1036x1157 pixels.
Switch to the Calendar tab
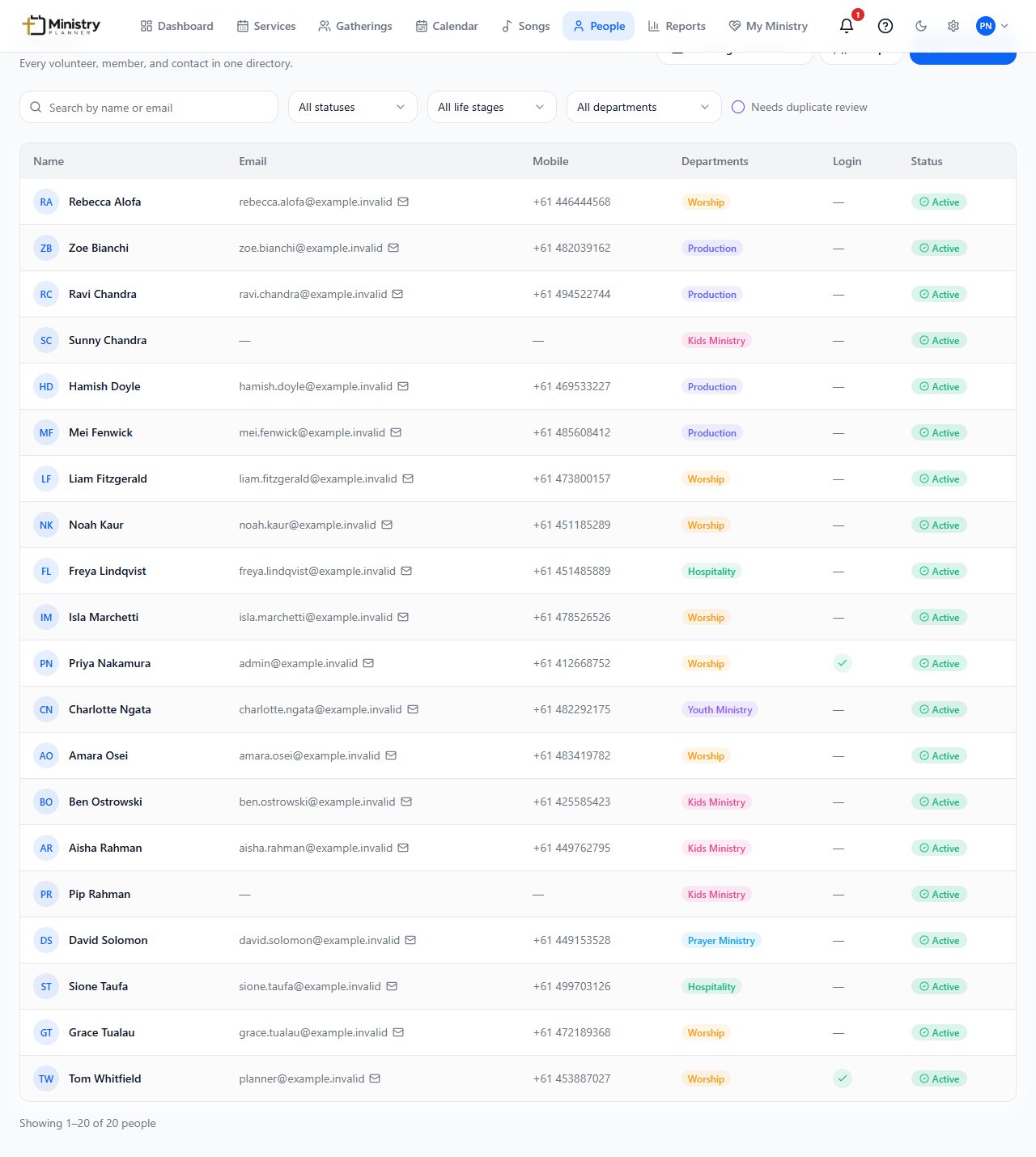pos(447,26)
